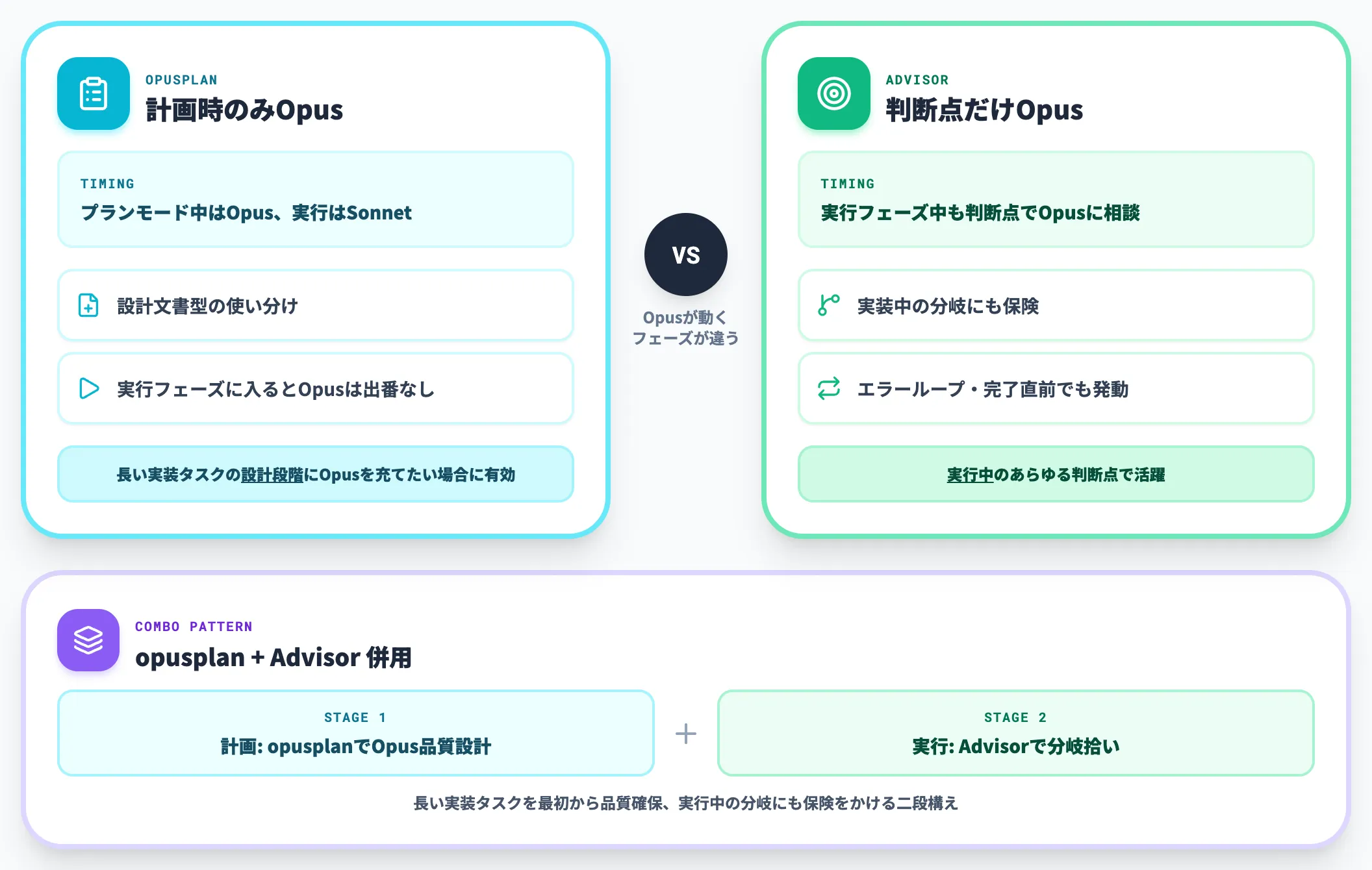Click the OPUSPLAN clipboard icon
The height and width of the screenshot is (870, 1372).
[94, 93]
